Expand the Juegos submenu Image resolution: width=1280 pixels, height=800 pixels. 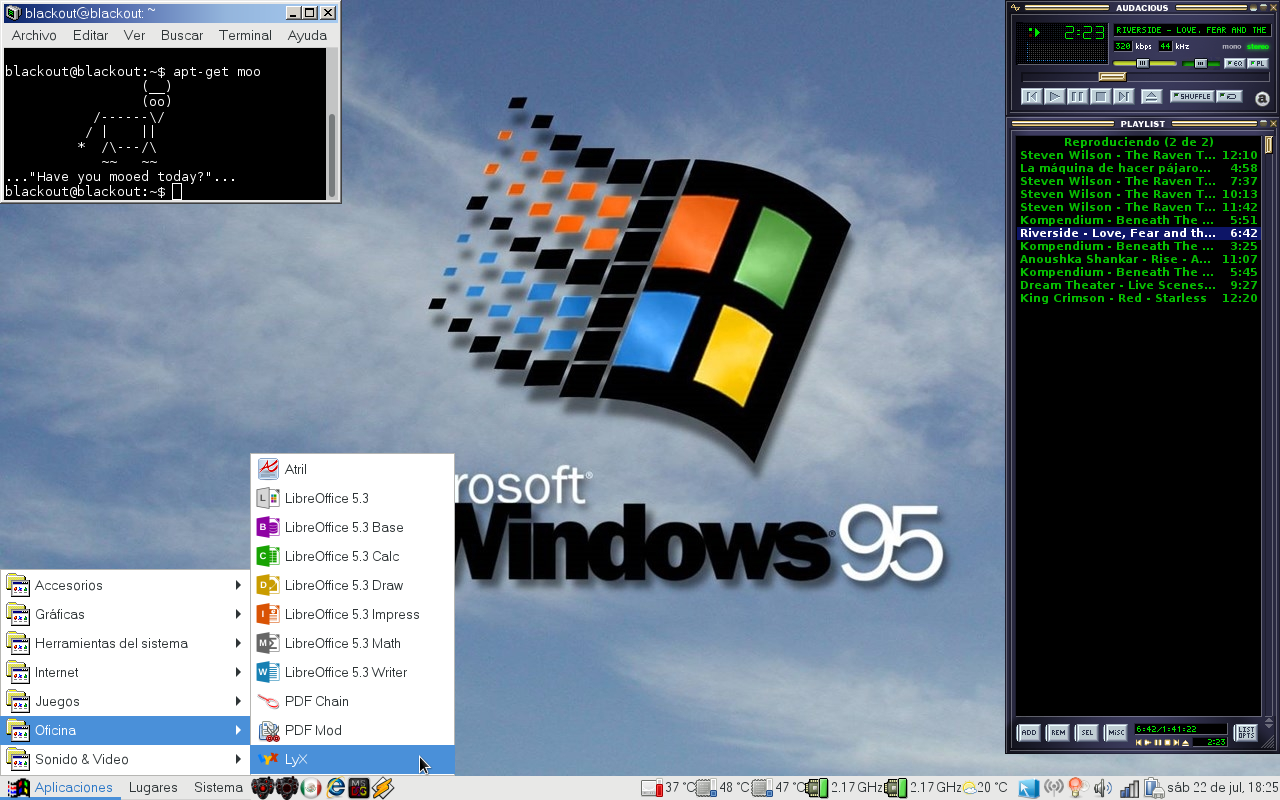125,701
